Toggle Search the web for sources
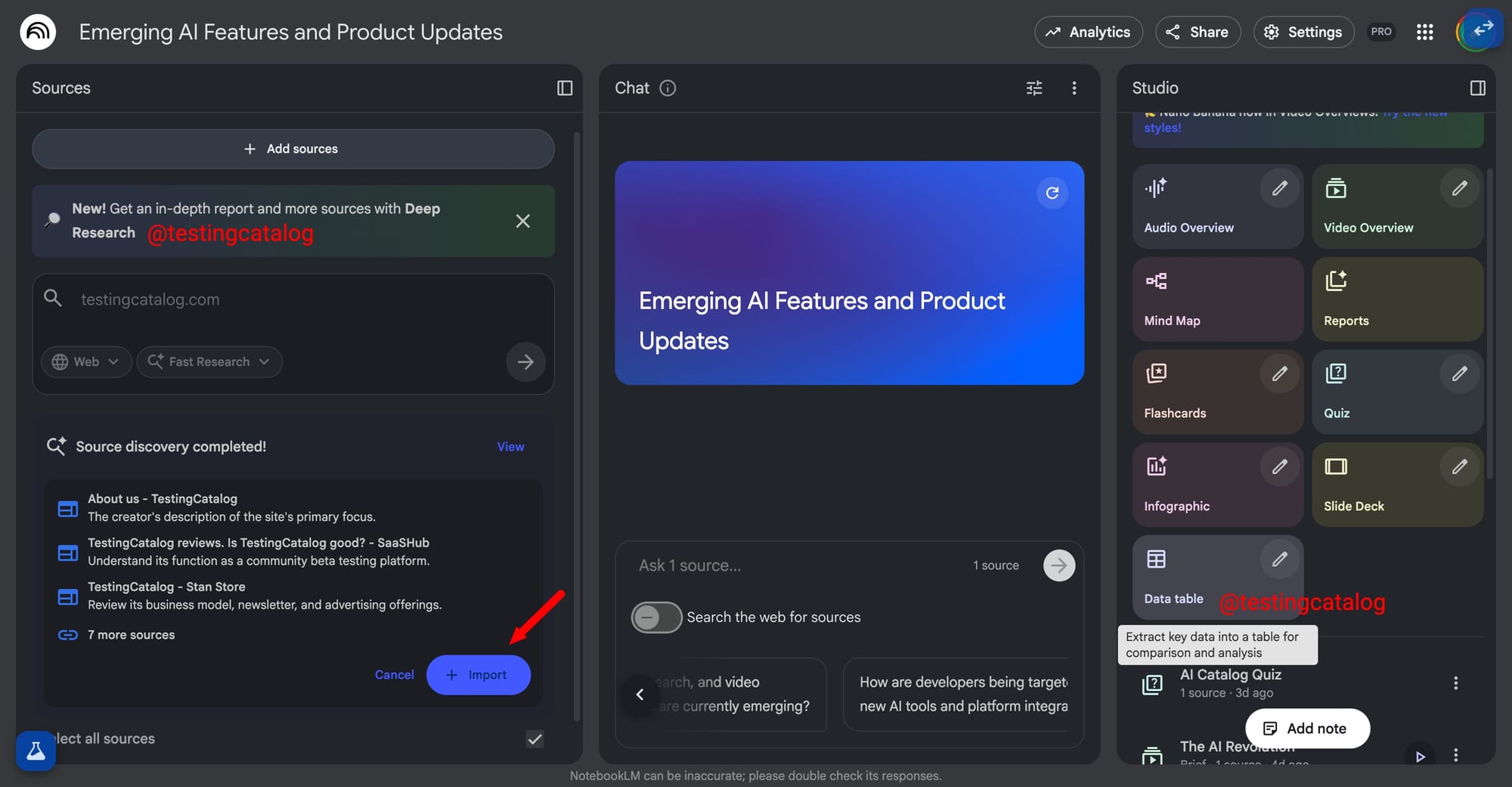 pyautogui.click(x=656, y=618)
